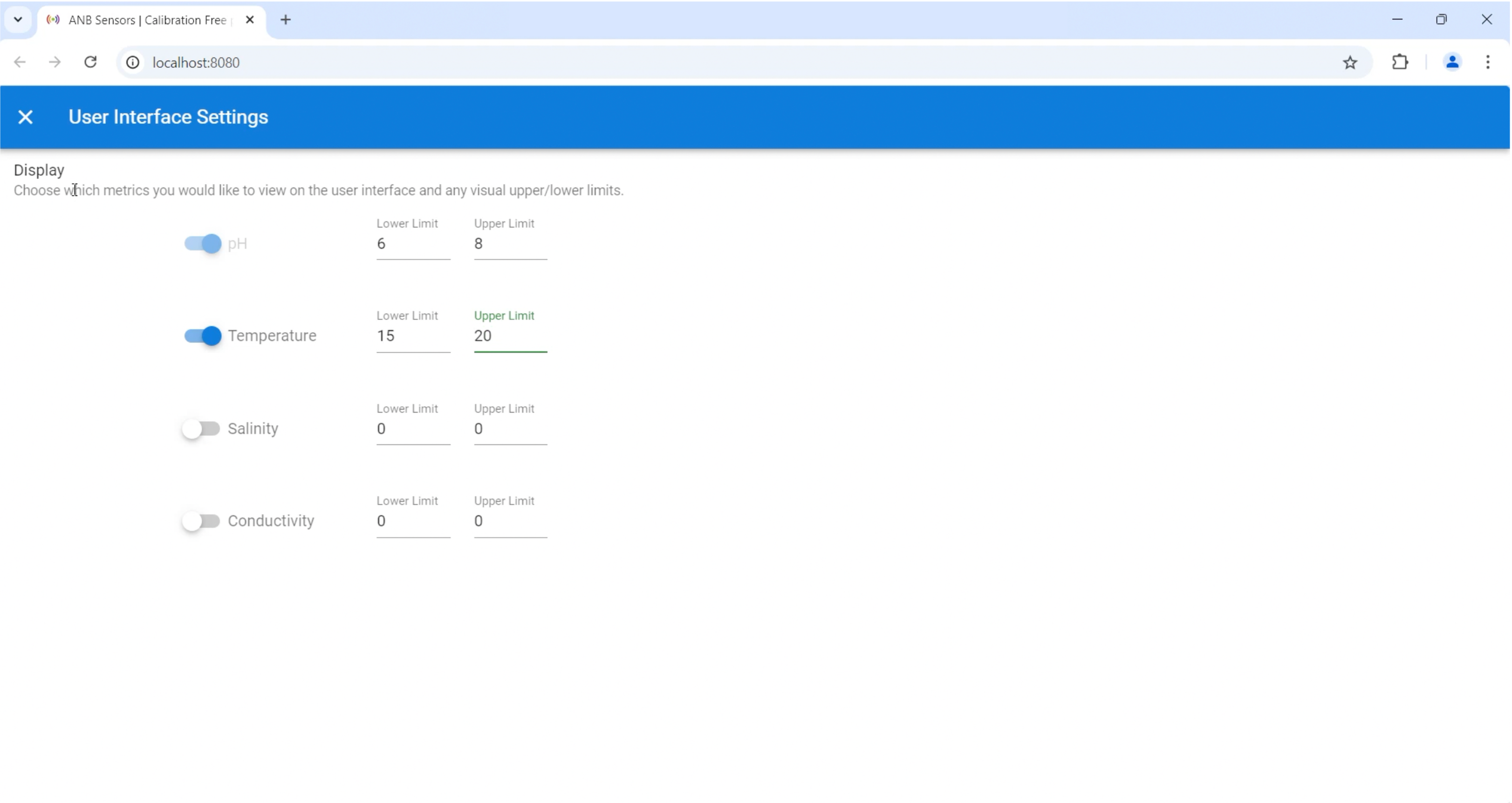Click the Temperature toggle label
Image resolution: width=1512 pixels, height=803 pixels.
[x=273, y=336]
